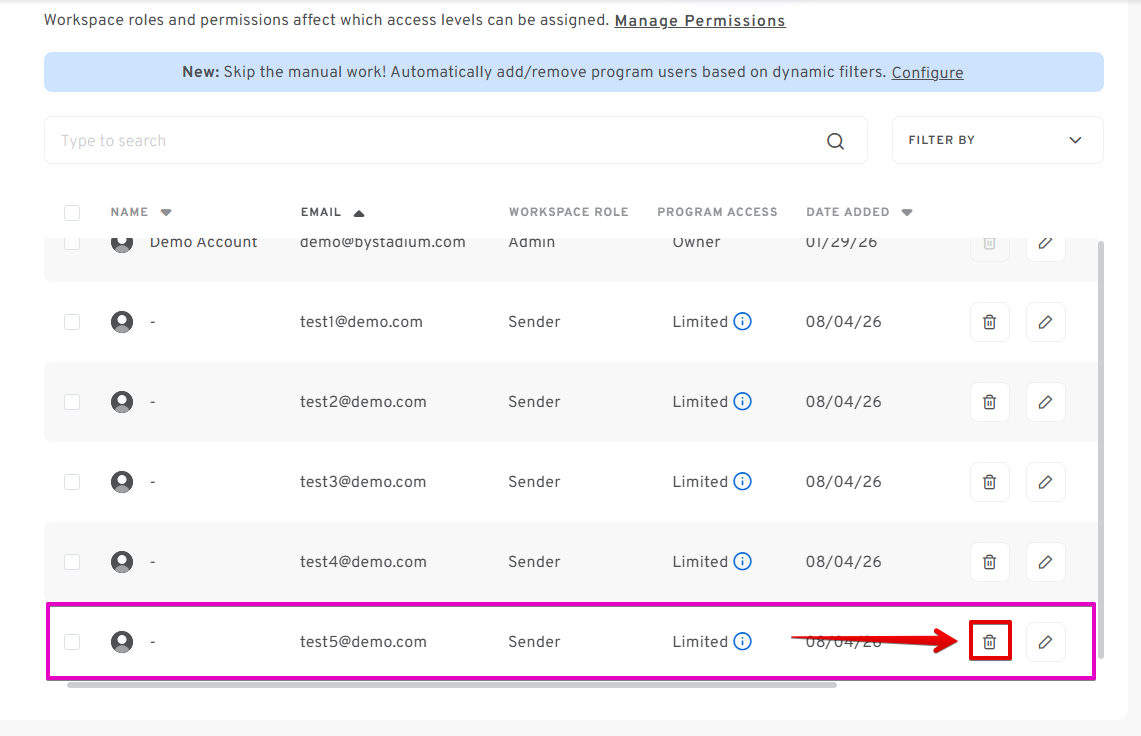Click the Workspace Role column header
The height and width of the screenshot is (736, 1141).
pos(568,212)
